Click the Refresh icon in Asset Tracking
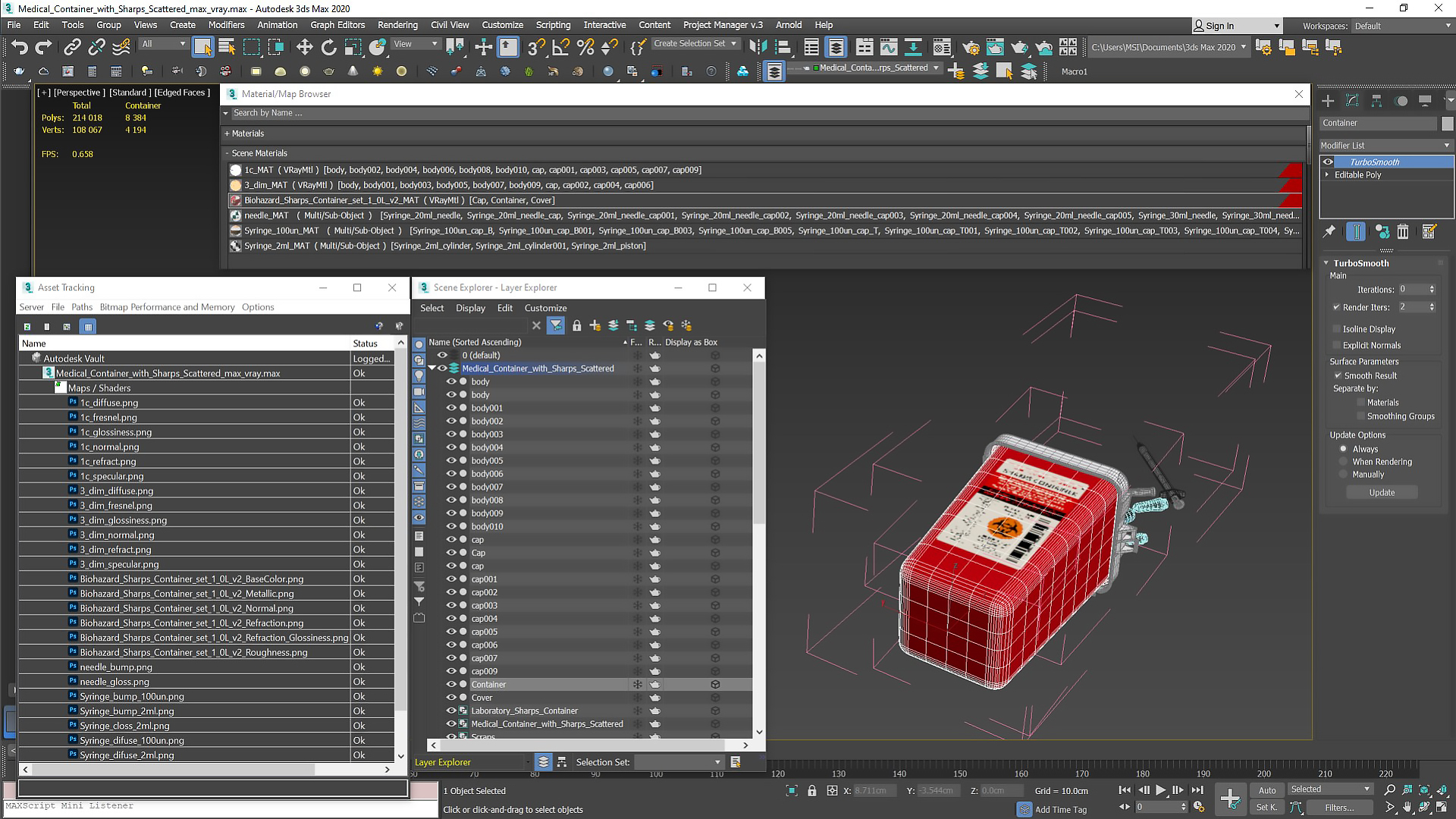 pyautogui.click(x=27, y=327)
